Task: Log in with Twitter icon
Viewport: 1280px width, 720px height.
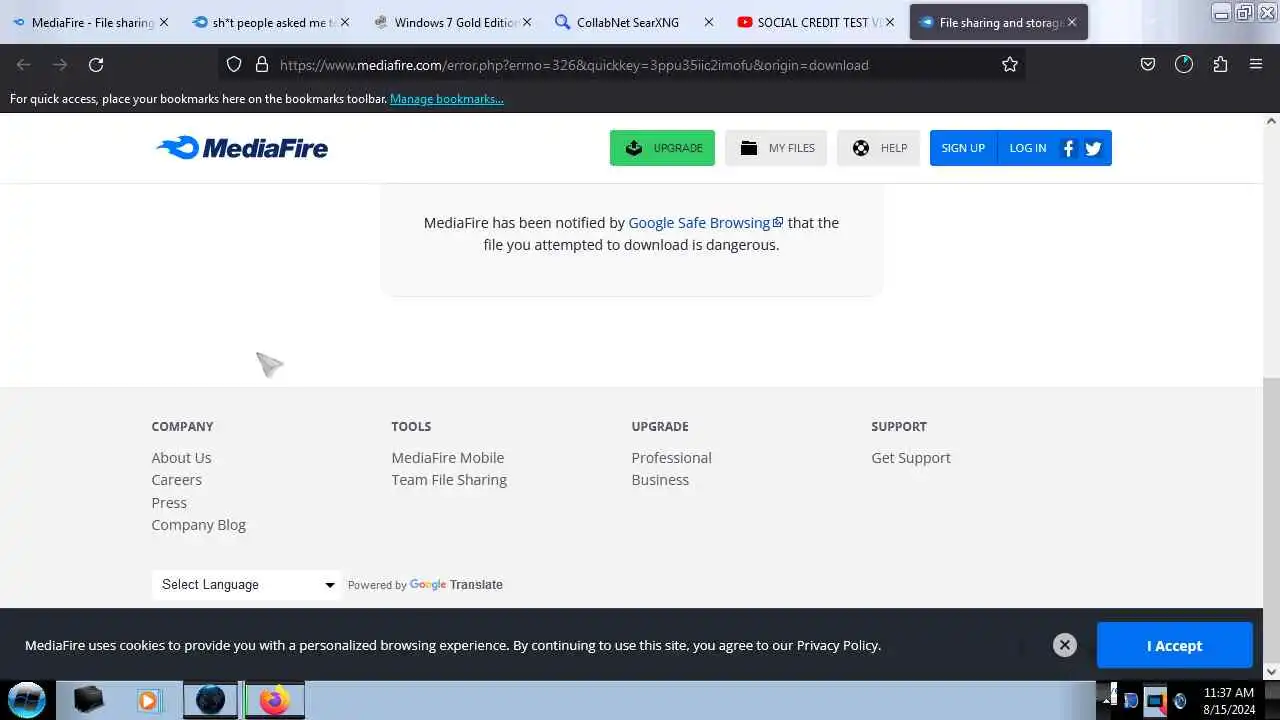Action: [1093, 148]
